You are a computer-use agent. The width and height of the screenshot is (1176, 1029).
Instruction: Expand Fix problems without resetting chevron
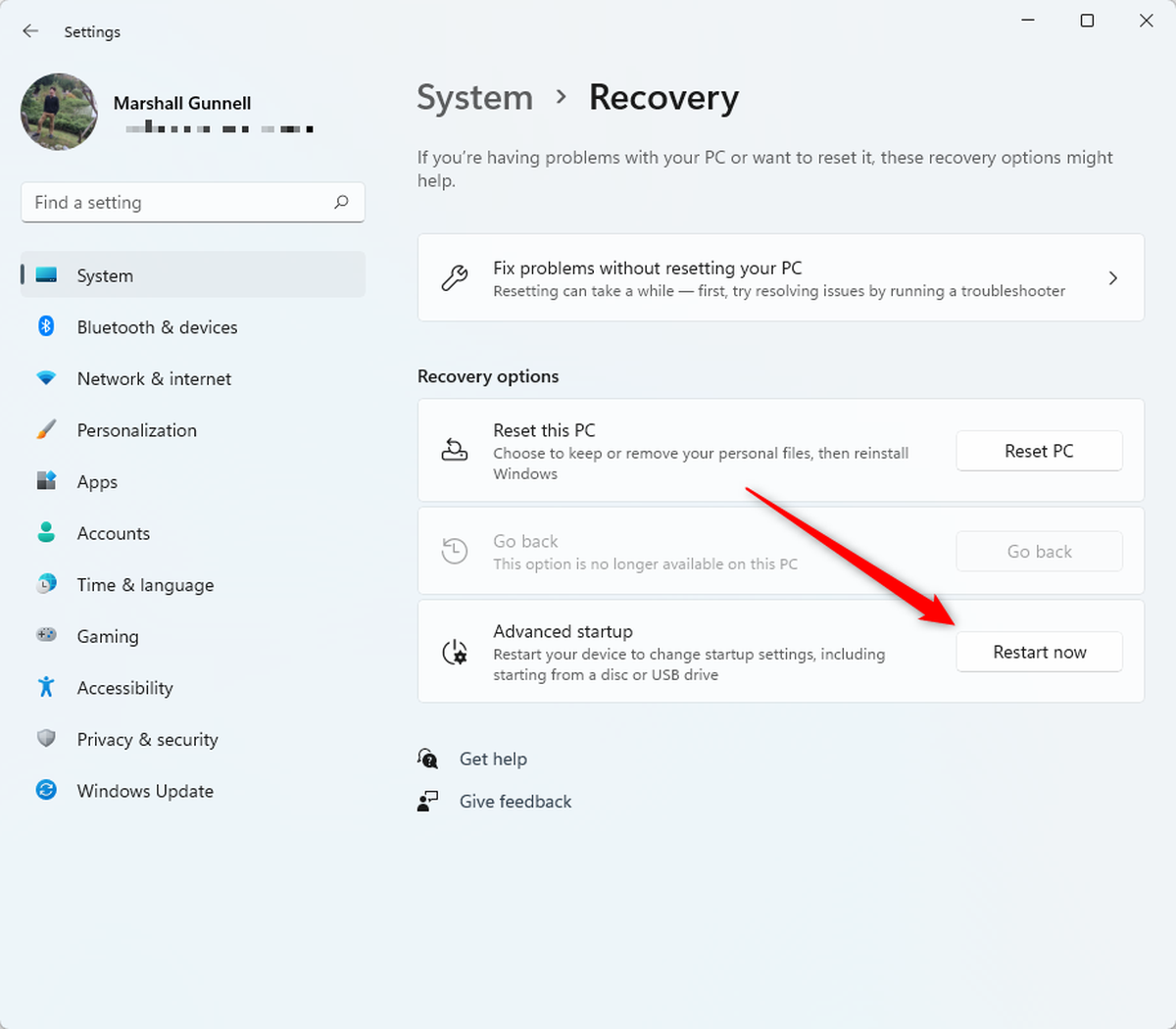coord(1112,278)
